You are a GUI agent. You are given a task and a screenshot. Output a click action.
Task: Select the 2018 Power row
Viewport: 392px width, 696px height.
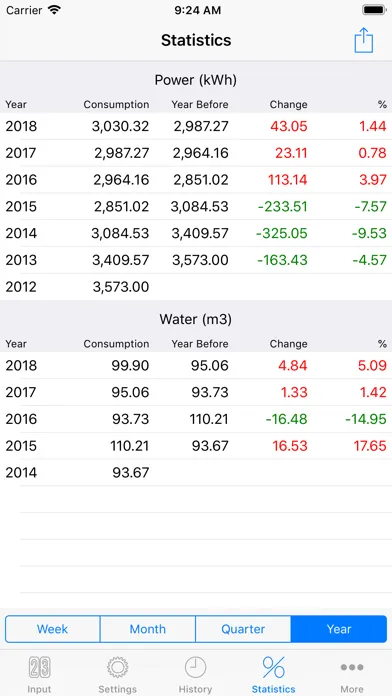(196, 127)
